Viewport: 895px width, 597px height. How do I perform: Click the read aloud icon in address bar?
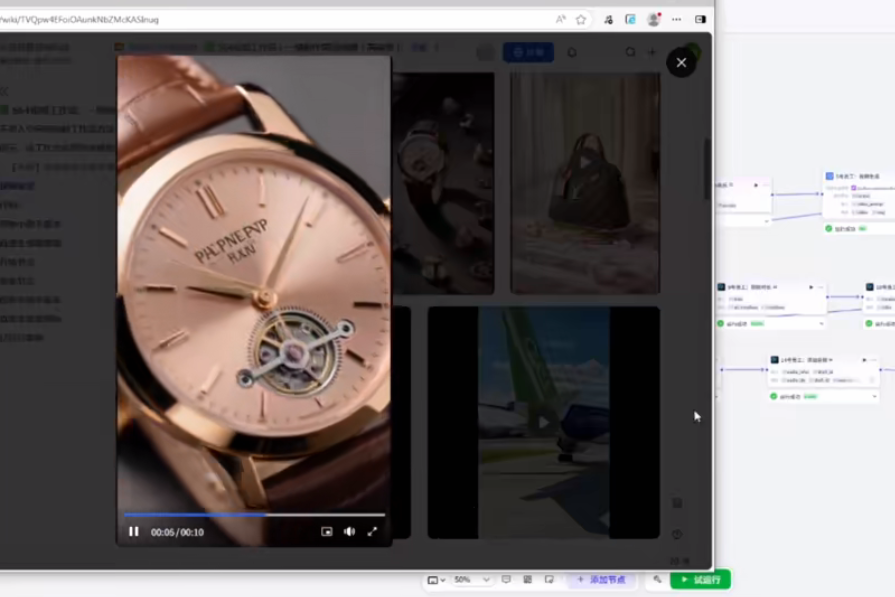pyautogui.click(x=561, y=19)
